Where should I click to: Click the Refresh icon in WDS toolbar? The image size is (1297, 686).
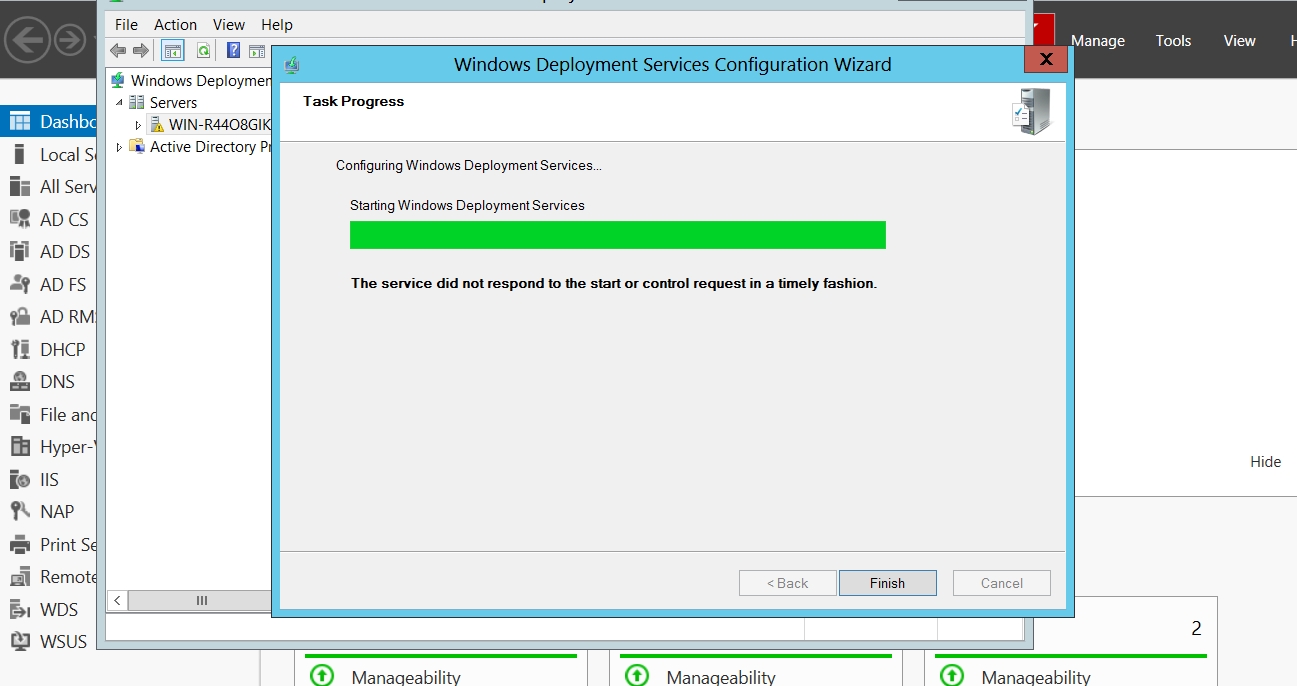(x=203, y=50)
